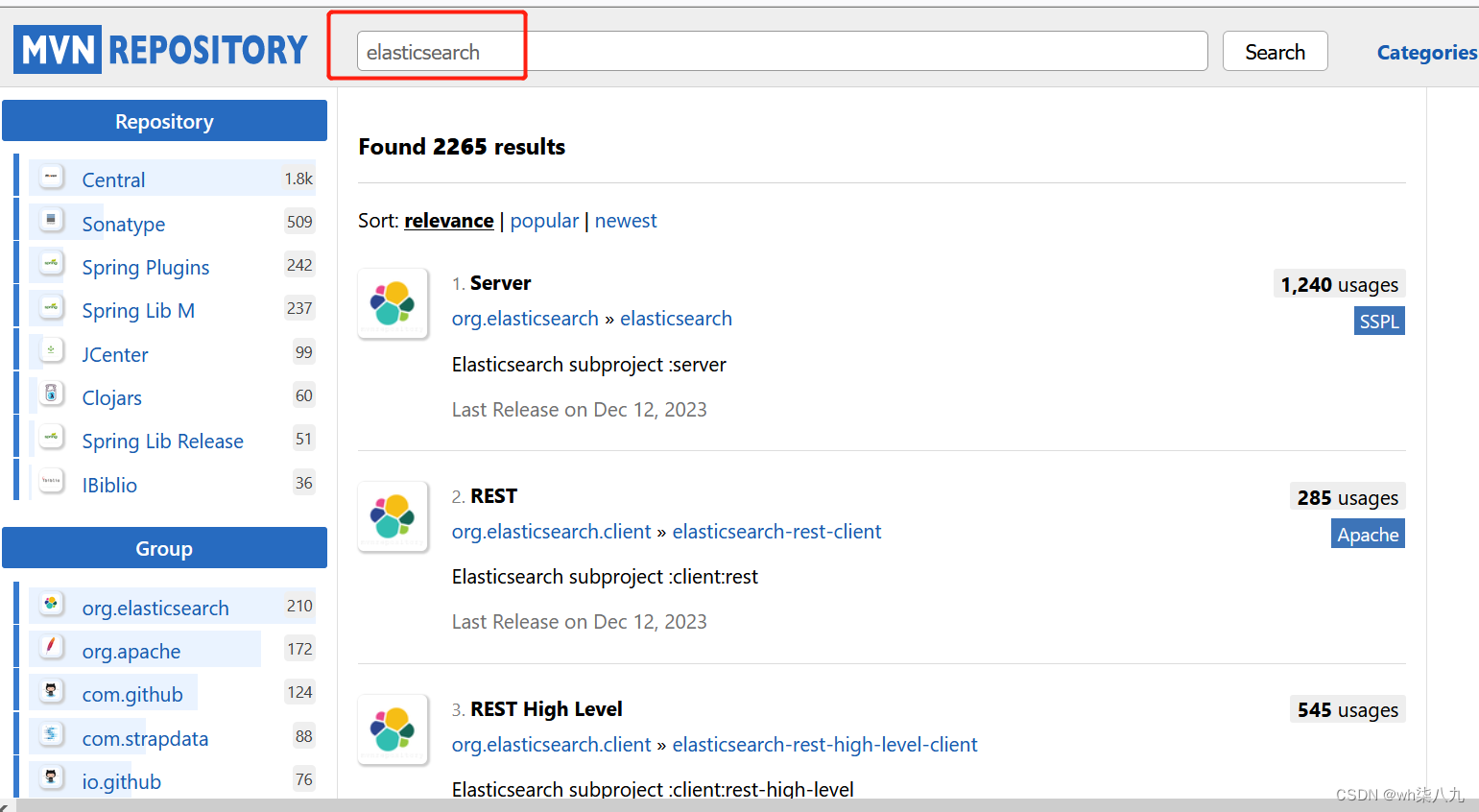Image resolution: width=1479 pixels, height=812 pixels.
Task: Open the REST result title
Action: point(493,496)
